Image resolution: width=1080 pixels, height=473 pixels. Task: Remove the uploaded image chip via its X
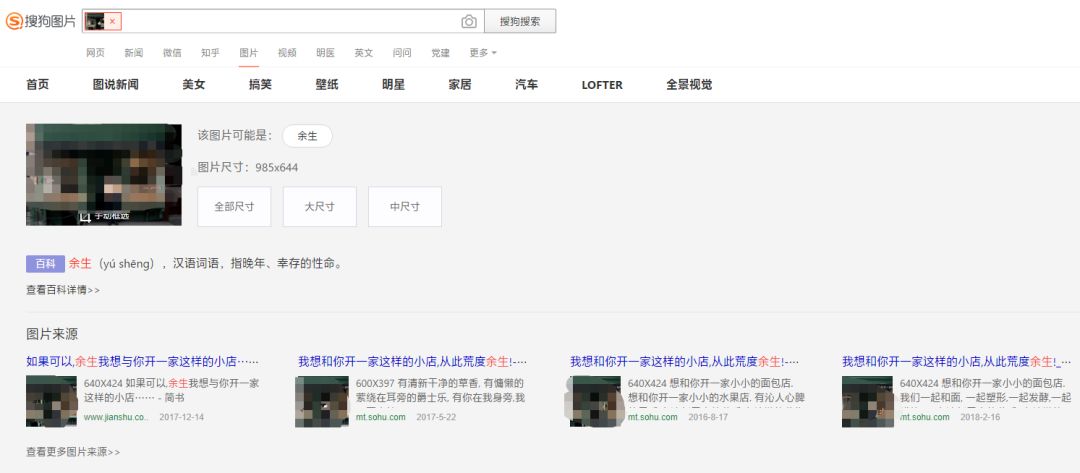coord(113,21)
